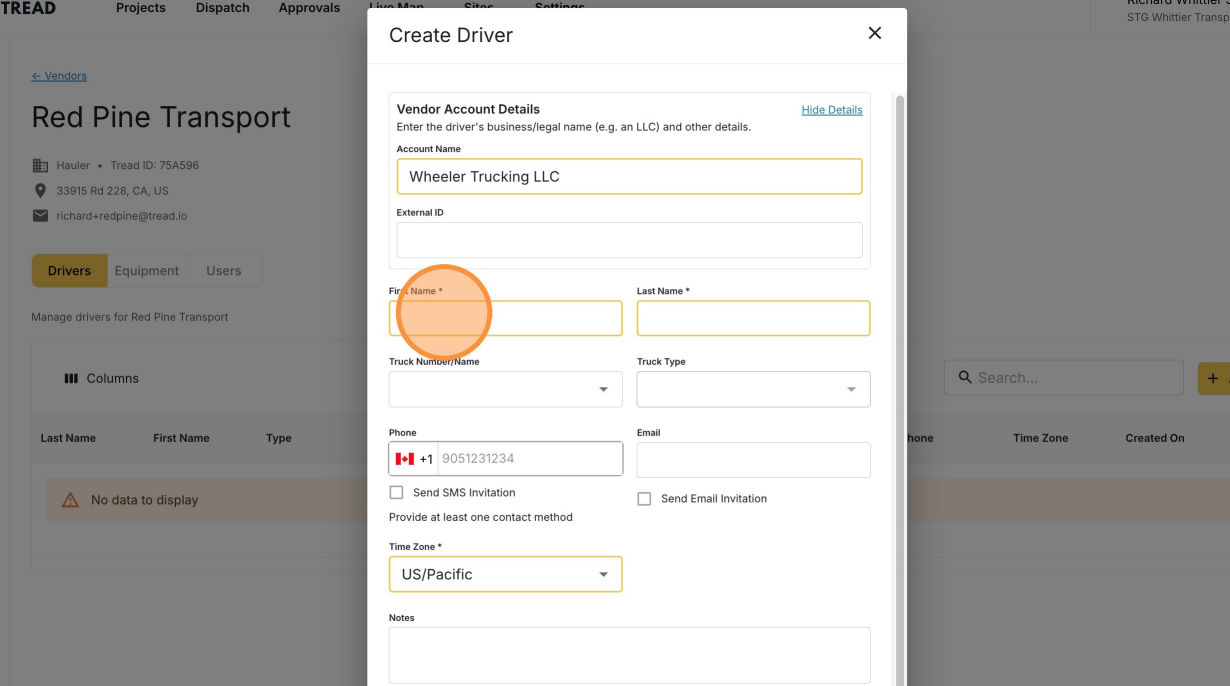Screen dimensions: 1230x686
Task: Enable Send Email Invitation checkbox
Action: [x=644, y=499]
